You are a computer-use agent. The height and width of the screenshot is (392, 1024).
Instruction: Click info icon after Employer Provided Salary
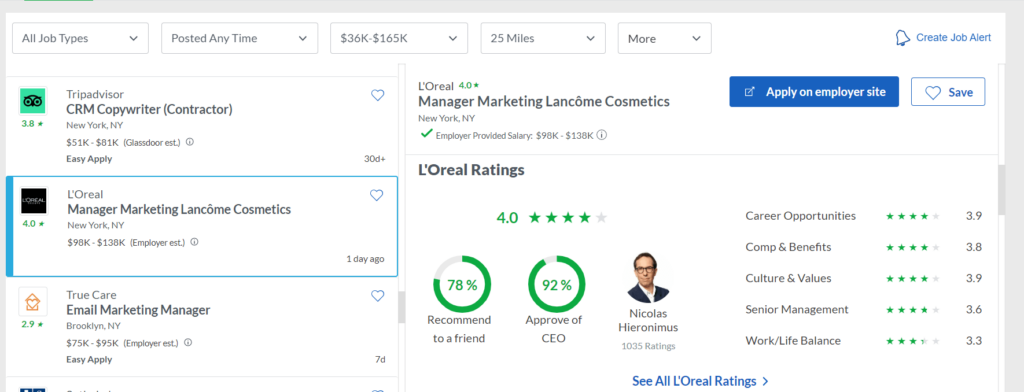tap(602, 135)
